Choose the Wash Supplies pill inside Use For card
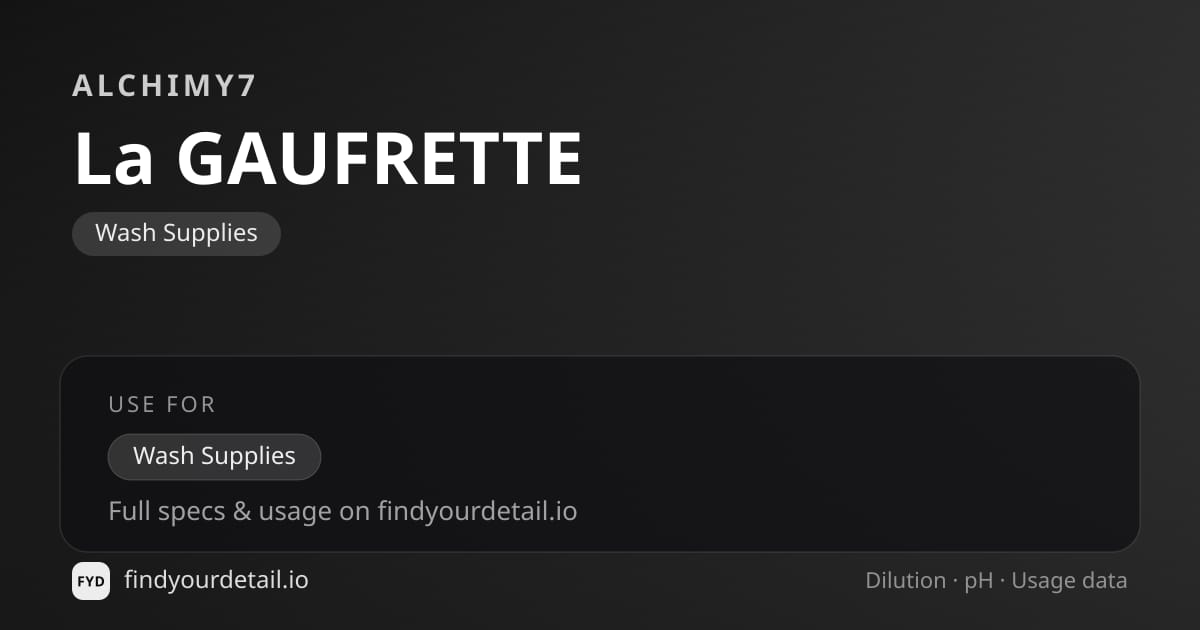Viewport: 1200px width, 630px height. (x=214, y=456)
